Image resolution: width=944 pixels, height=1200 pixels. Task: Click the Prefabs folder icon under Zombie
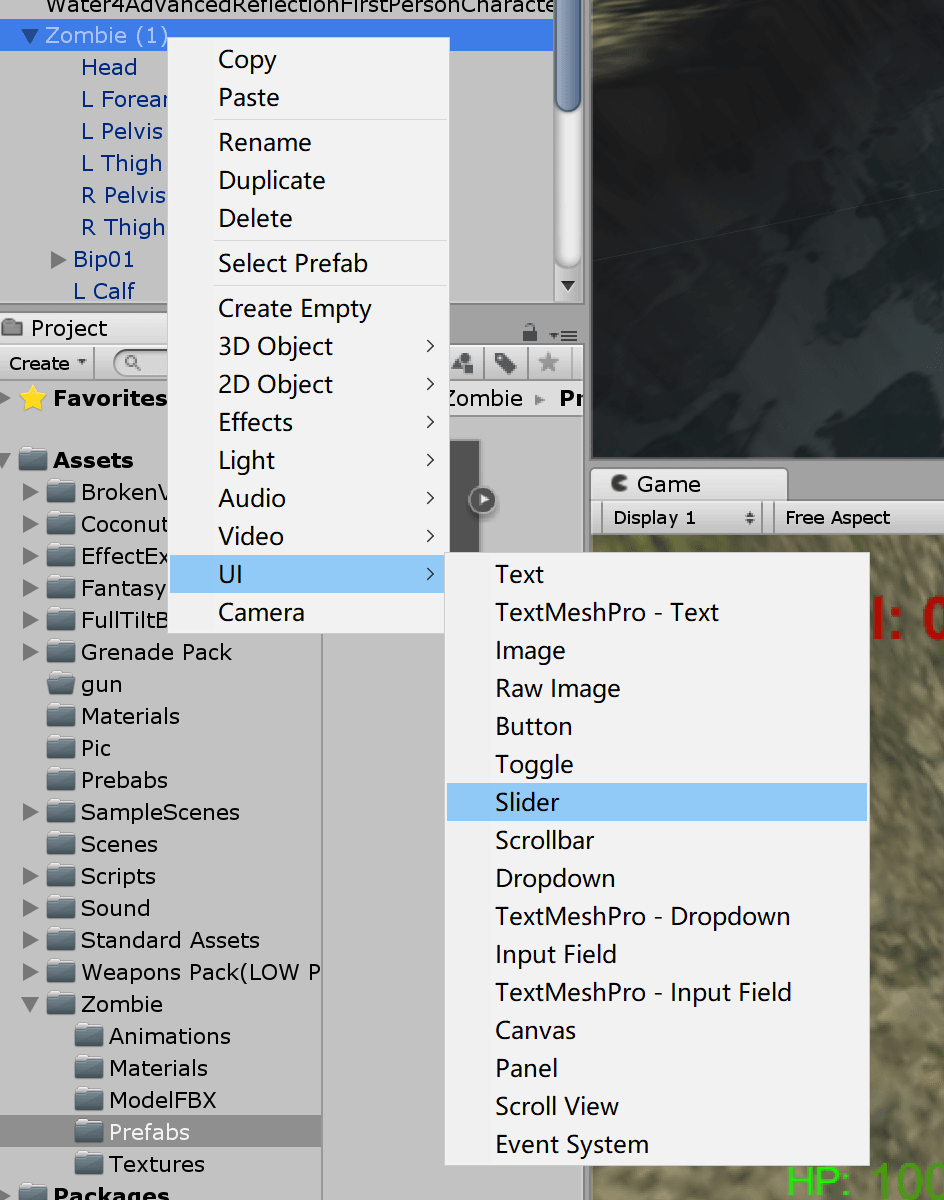(90, 1132)
